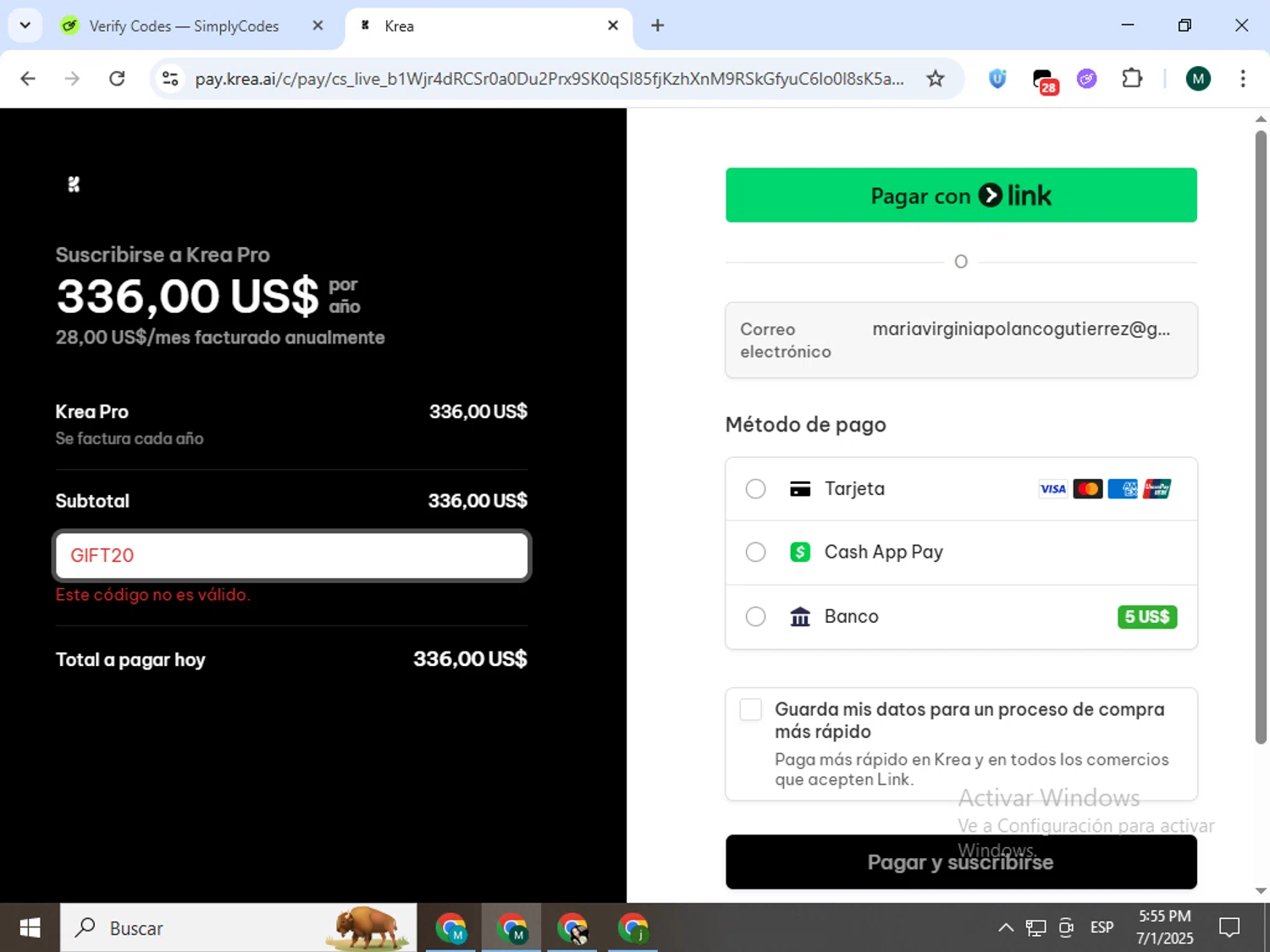Viewport: 1270px width, 952px height.
Task: Switch to the Krea tab
Action: tap(487, 26)
